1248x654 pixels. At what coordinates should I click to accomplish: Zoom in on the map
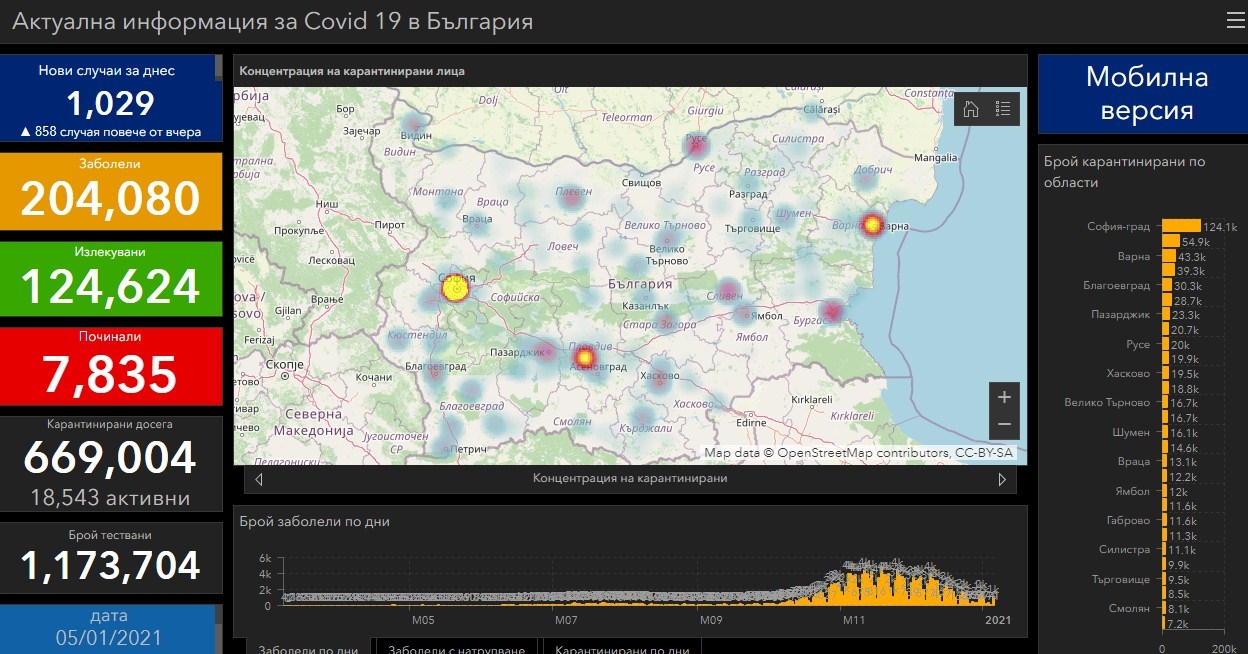[x=1004, y=397]
